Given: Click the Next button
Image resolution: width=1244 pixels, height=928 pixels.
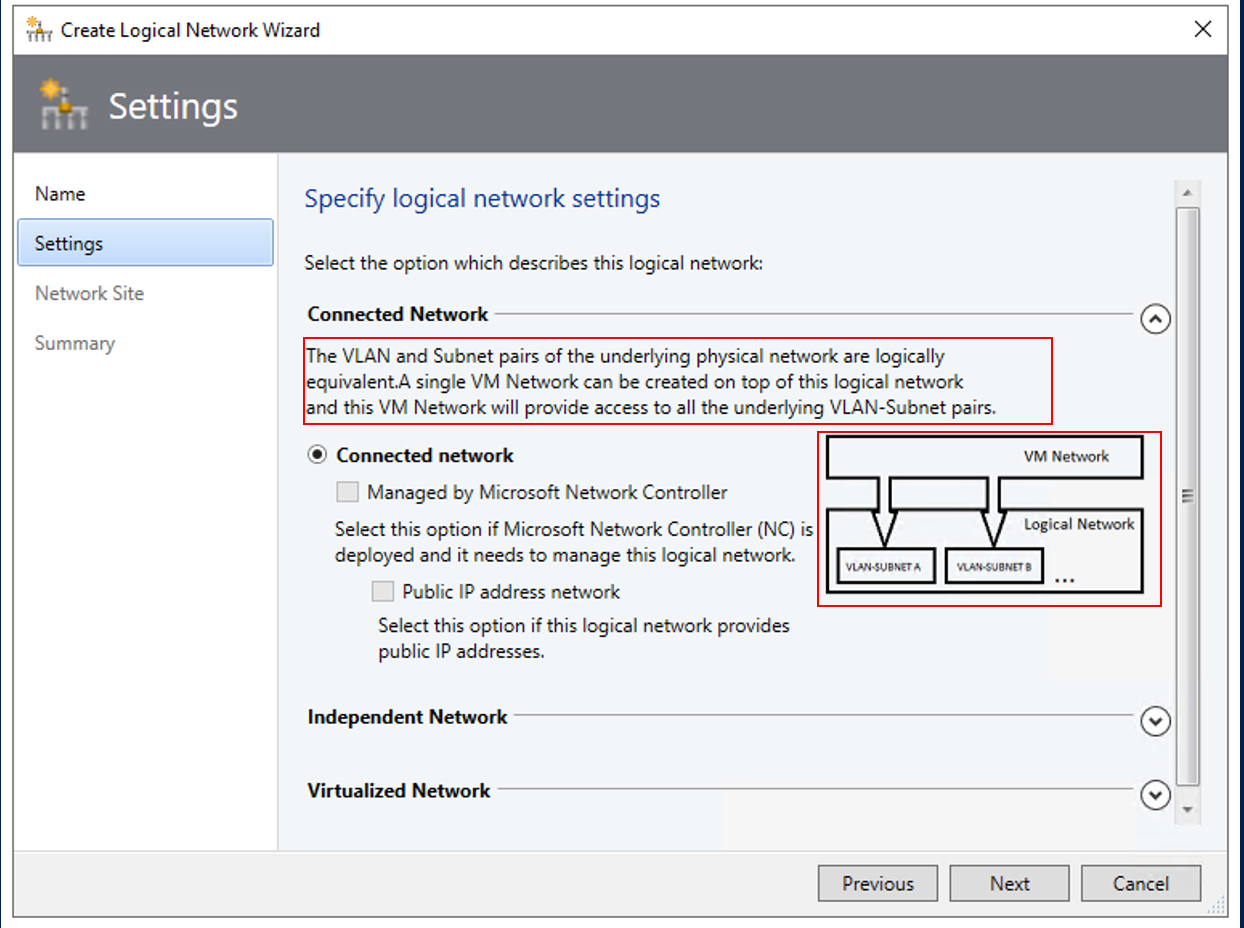Looking at the screenshot, I should click(x=1009, y=883).
